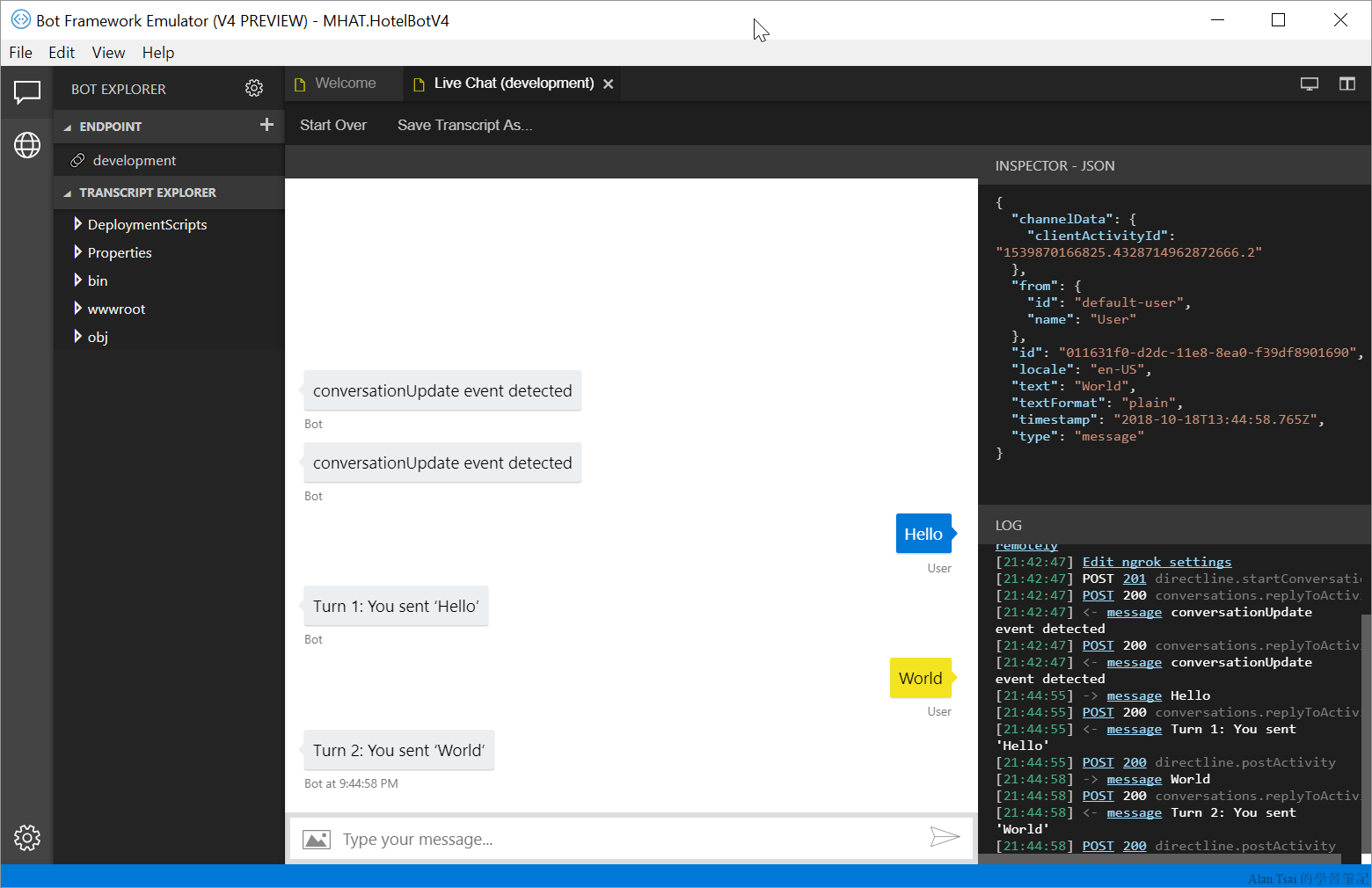The width and height of the screenshot is (1372, 888).
Task: Click message link for 'Hello' log entry
Action: coord(1134,695)
